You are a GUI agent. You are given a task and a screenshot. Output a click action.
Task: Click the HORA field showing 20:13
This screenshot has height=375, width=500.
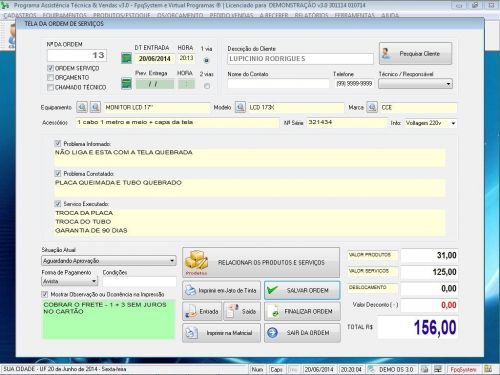(x=186, y=58)
